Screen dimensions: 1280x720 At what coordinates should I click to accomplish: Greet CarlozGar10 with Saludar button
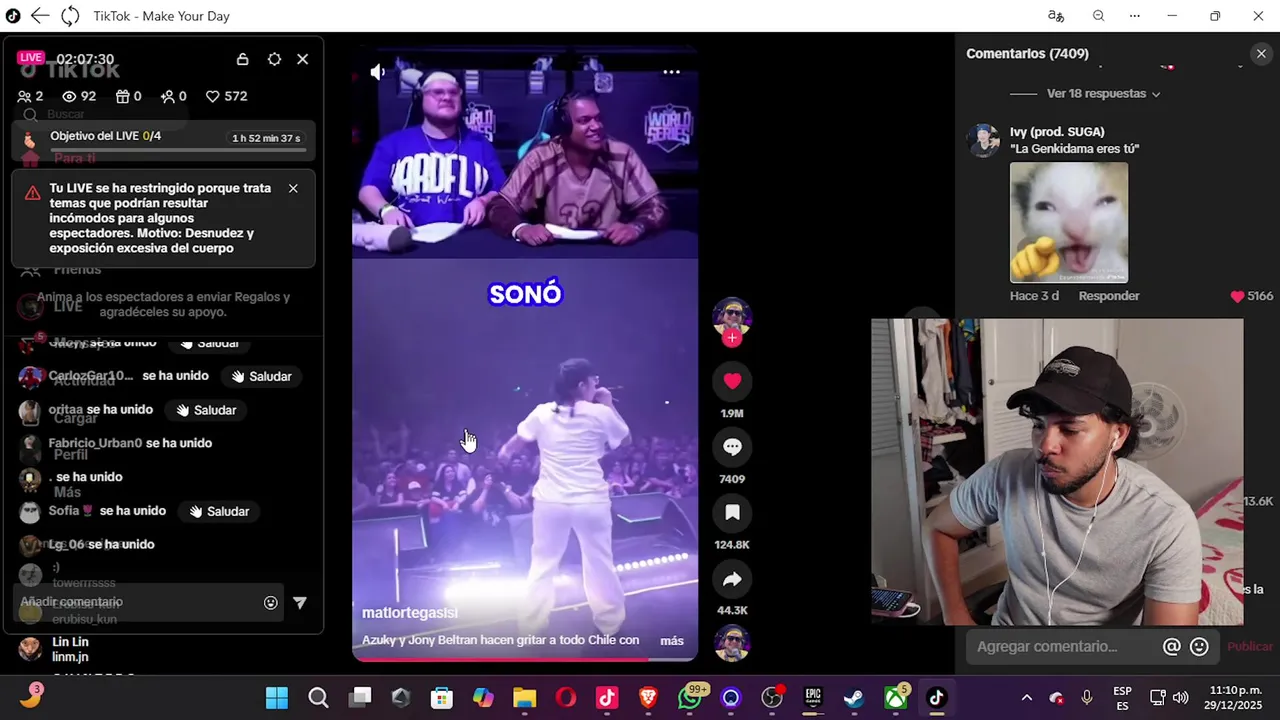(x=262, y=377)
